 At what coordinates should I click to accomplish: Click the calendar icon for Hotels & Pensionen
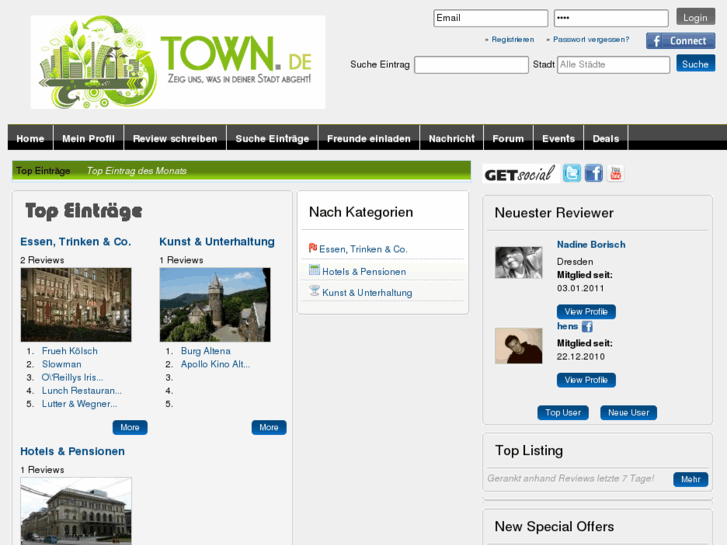pyautogui.click(x=314, y=269)
